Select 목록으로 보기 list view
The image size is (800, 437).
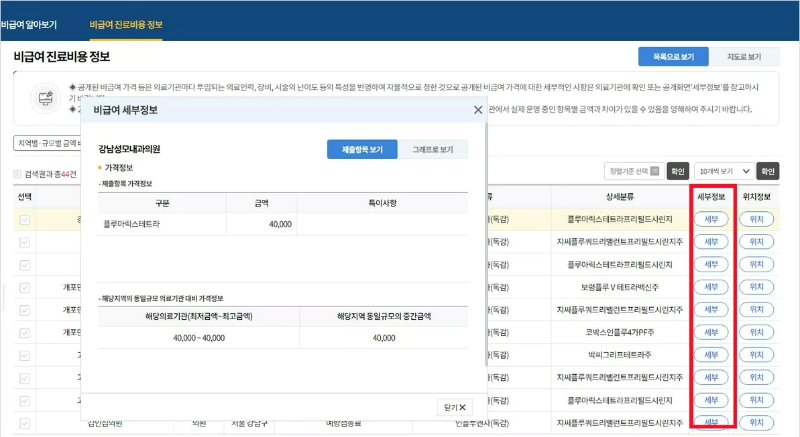tap(673, 57)
